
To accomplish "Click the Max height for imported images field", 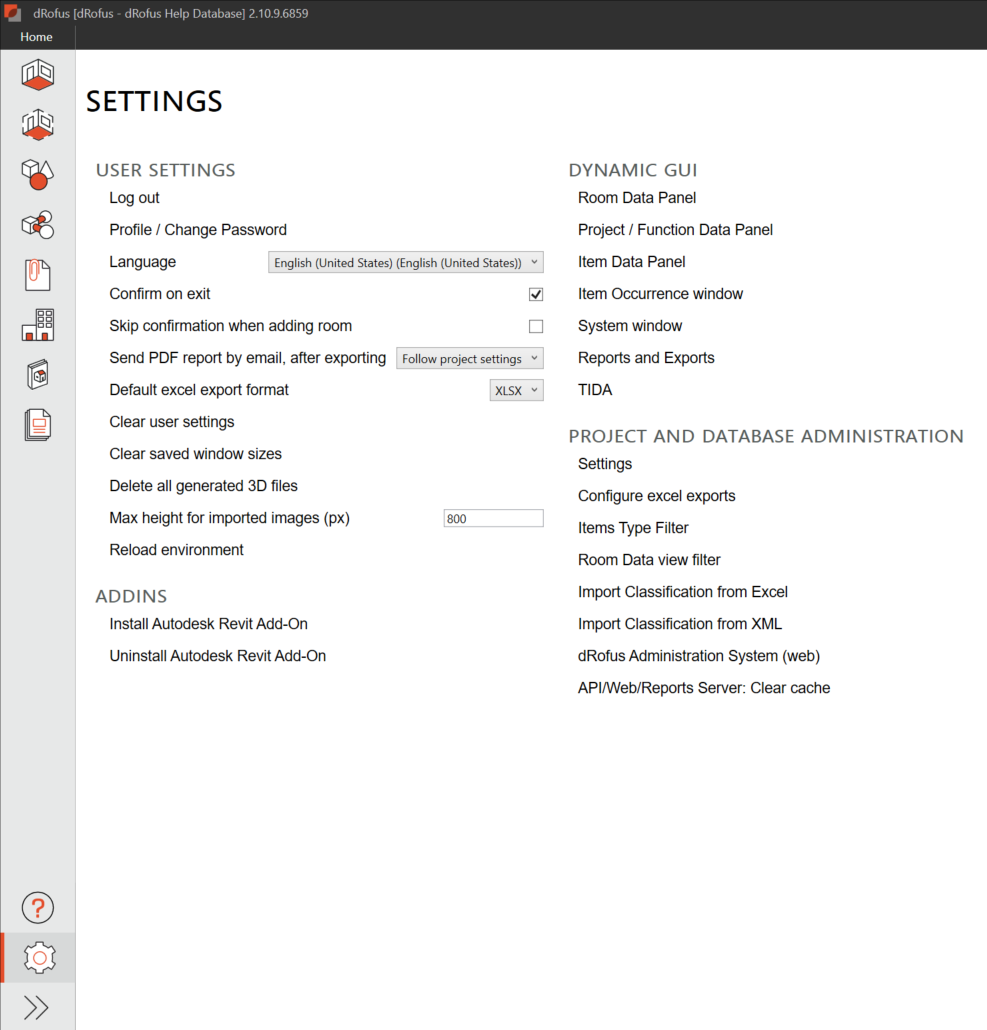I will [x=493, y=519].
